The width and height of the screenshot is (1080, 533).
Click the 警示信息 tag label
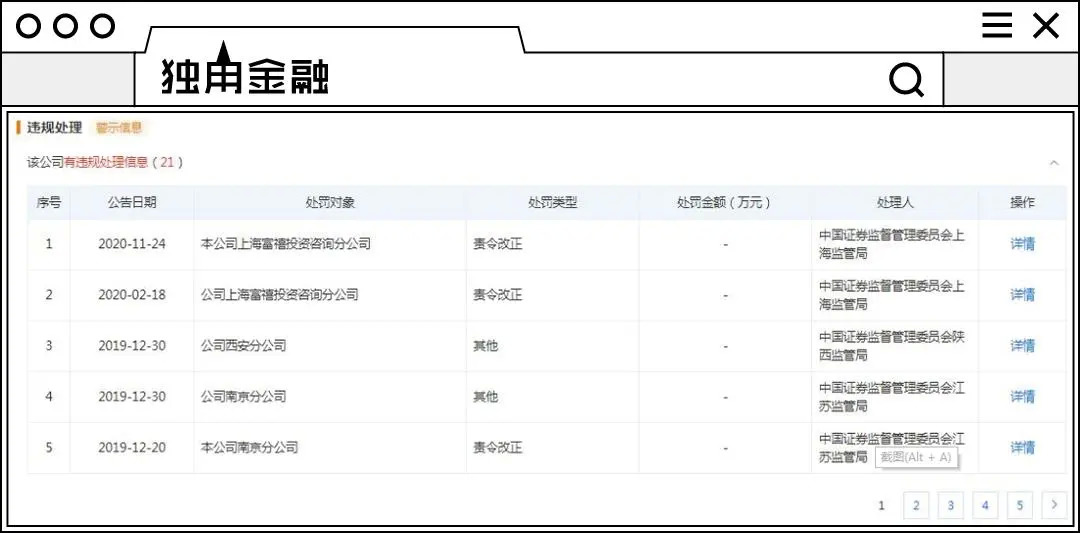119,127
